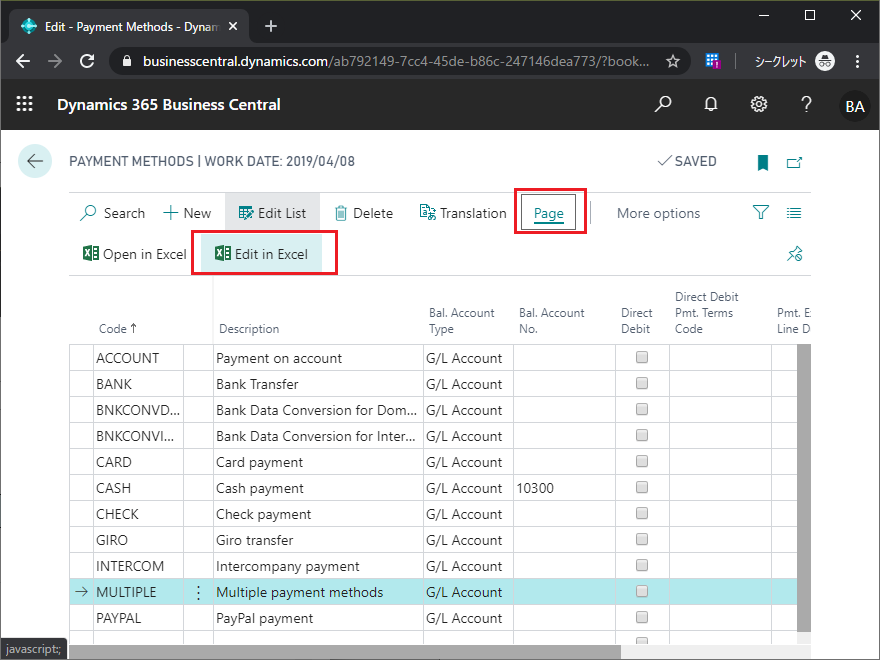
Task: Show More options
Action: pos(658,213)
